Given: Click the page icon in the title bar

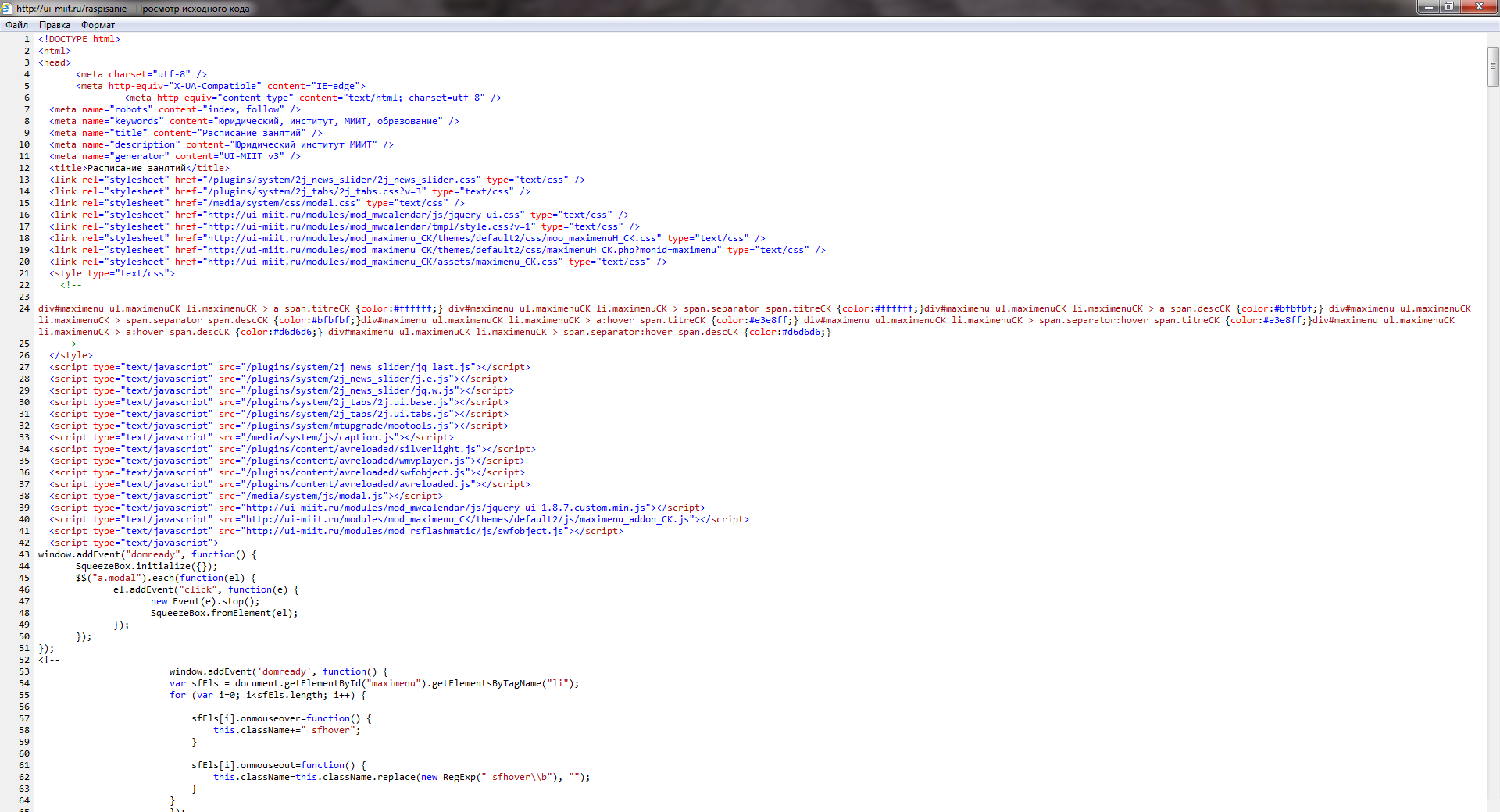Looking at the screenshot, I should tap(7, 8).
